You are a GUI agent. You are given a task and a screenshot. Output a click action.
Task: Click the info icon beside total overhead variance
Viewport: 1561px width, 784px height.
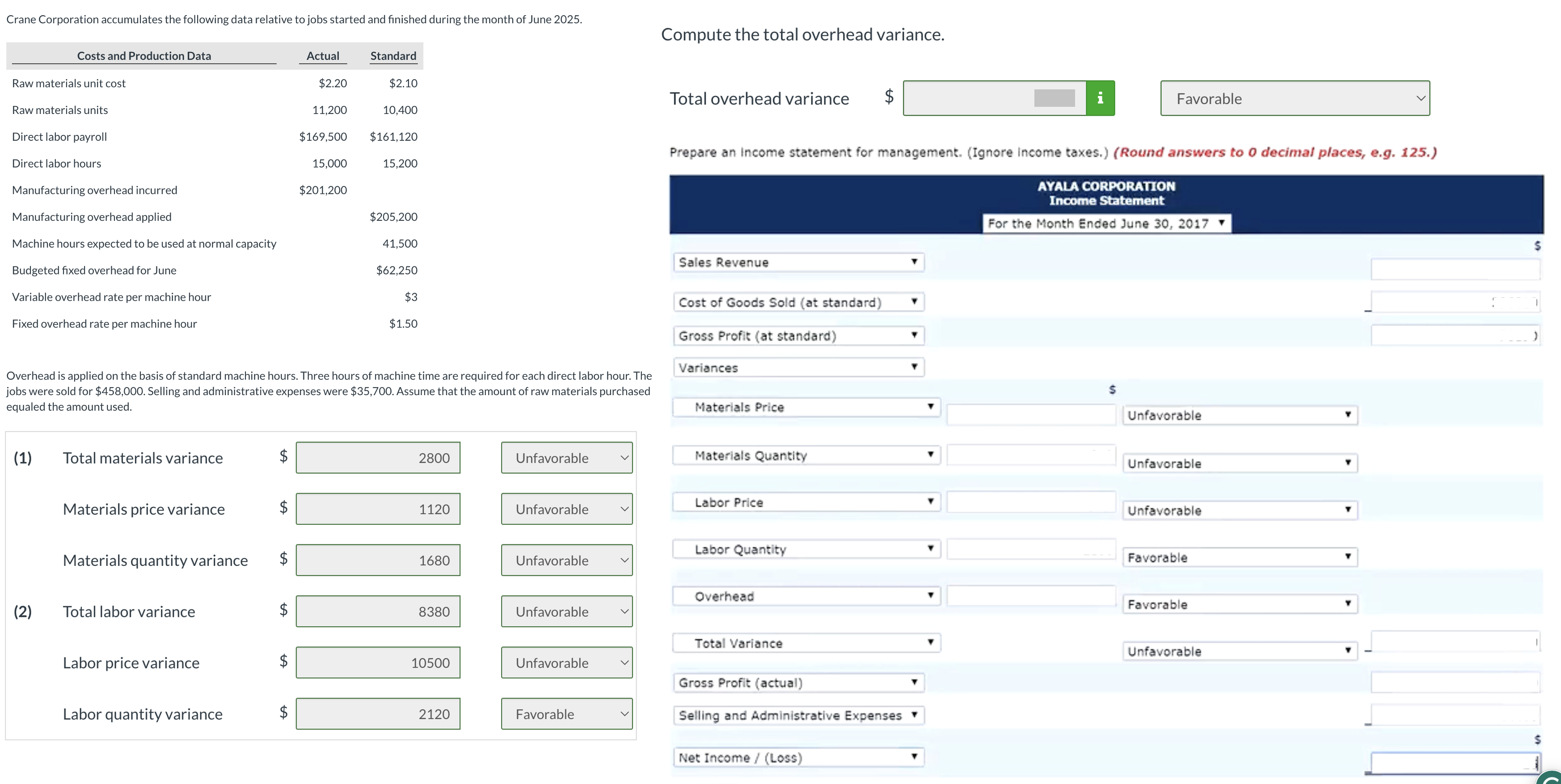[x=1101, y=97]
